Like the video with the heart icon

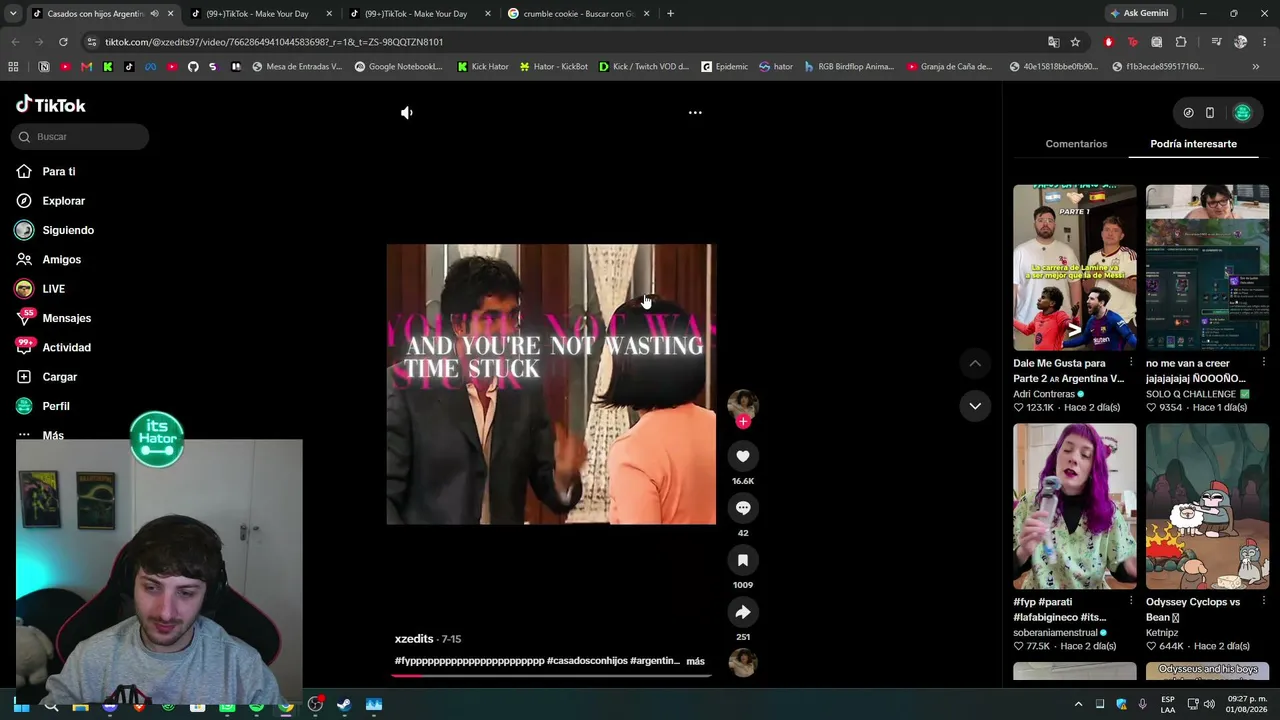coord(743,456)
